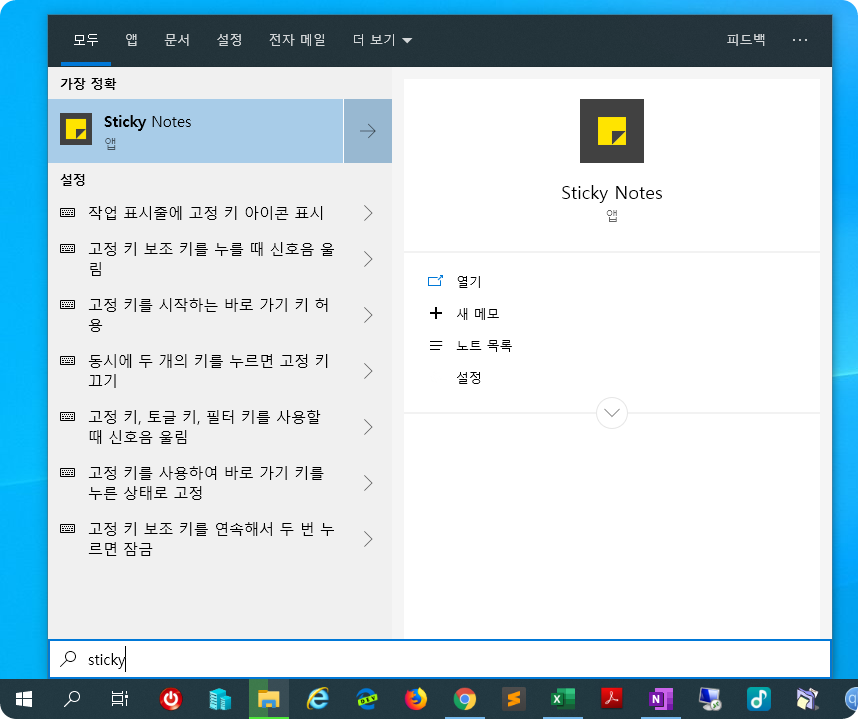The image size is (858, 719).
Task: Click 설정 section heading in results
Action: pos(73,180)
